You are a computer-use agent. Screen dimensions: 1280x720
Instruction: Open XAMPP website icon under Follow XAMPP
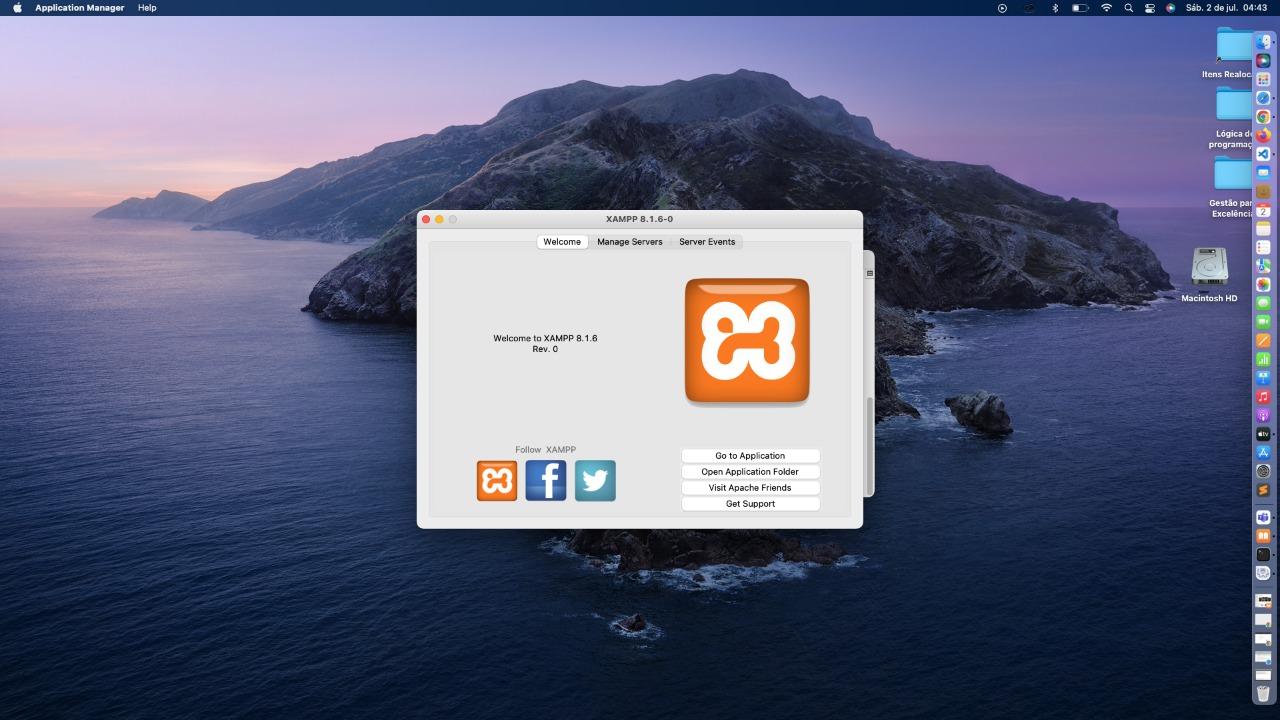497,480
